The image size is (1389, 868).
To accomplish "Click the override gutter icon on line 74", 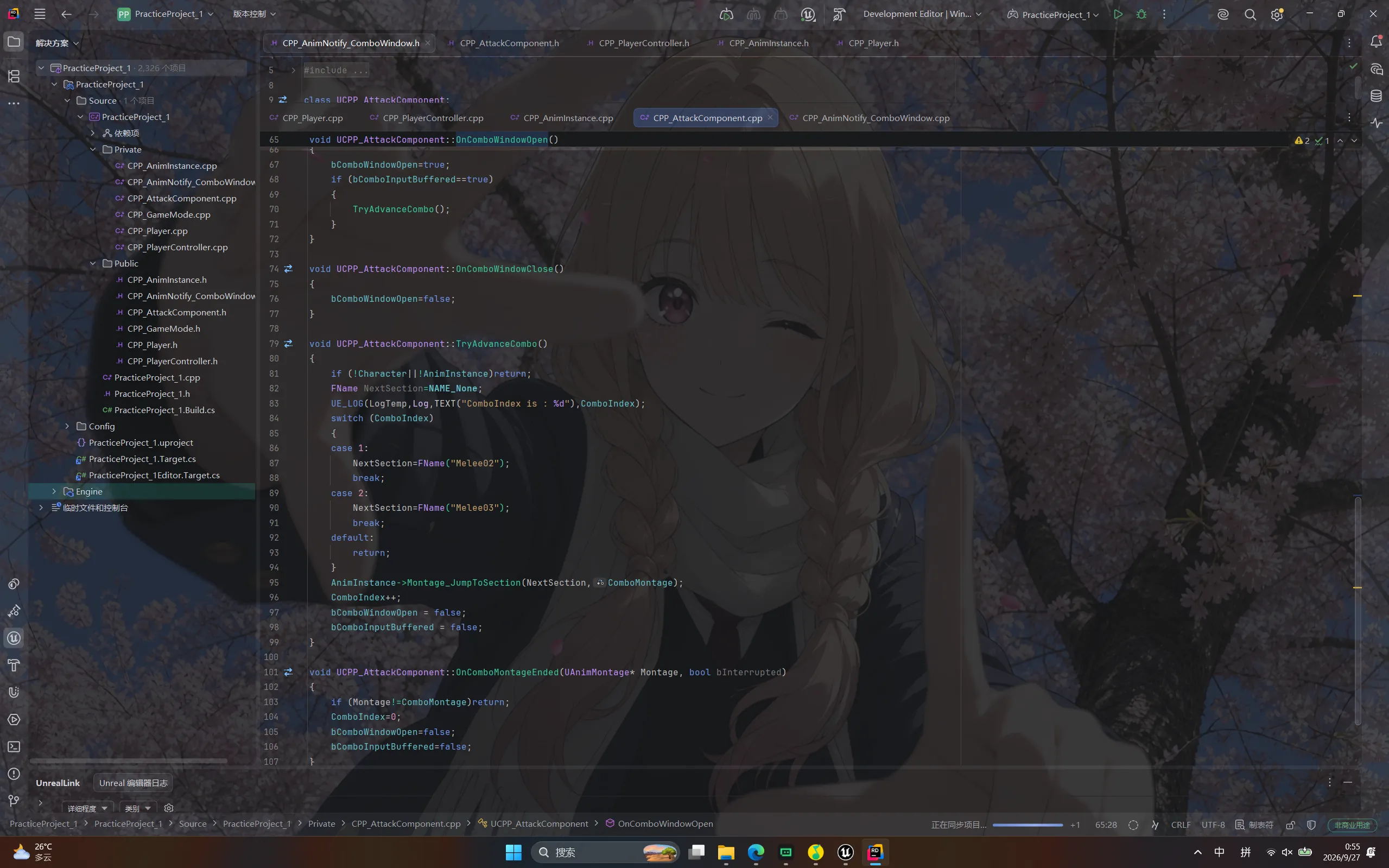I will click(288, 269).
